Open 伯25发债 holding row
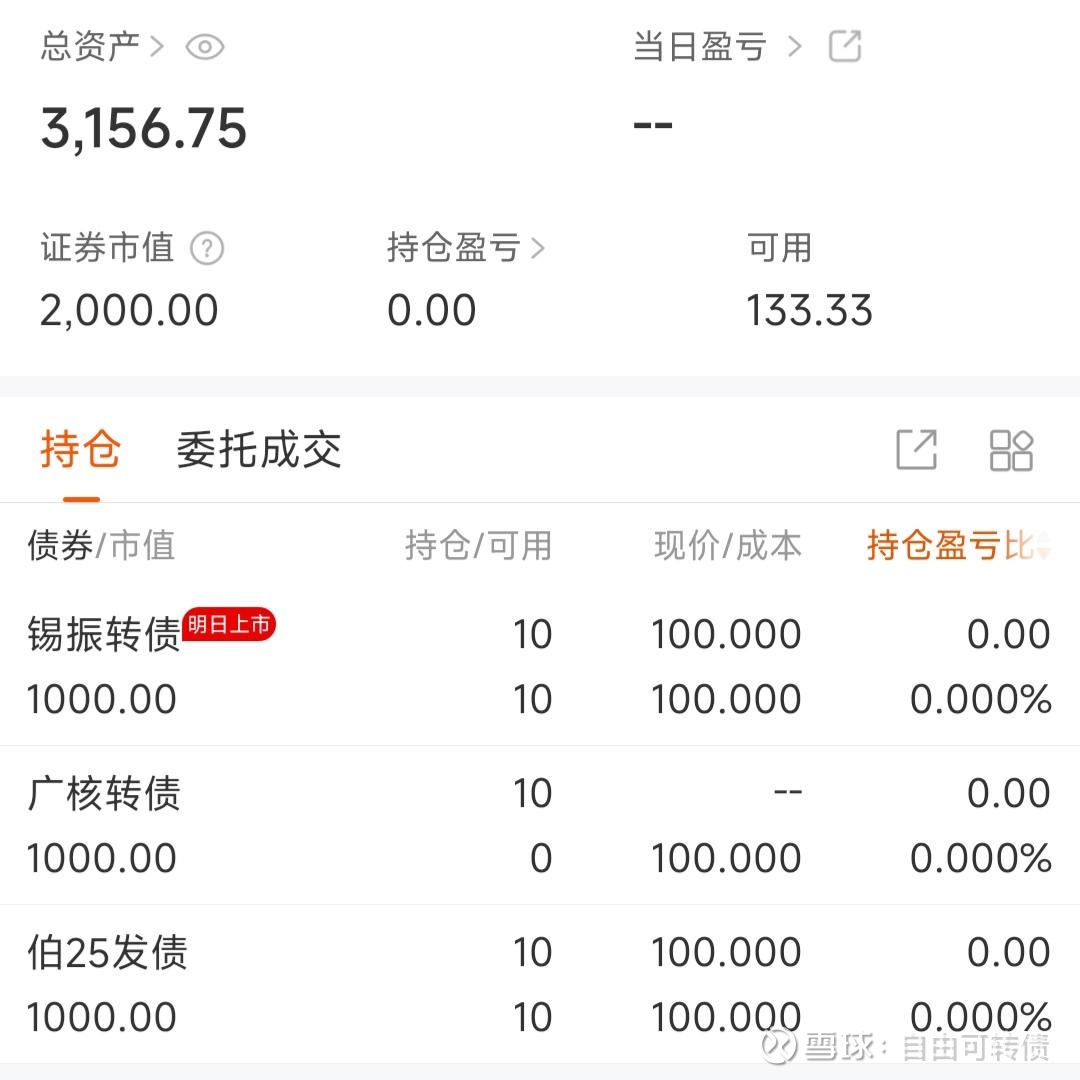Image resolution: width=1080 pixels, height=1080 pixels. point(540,984)
